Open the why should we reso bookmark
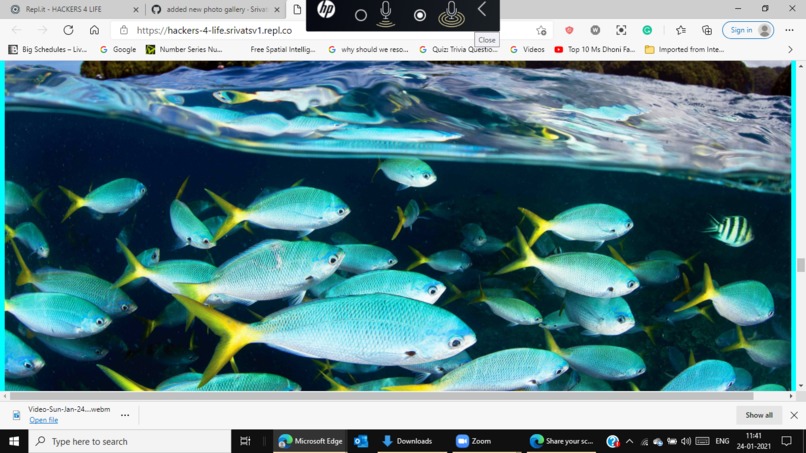806x453 pixels. click(368, 49)
